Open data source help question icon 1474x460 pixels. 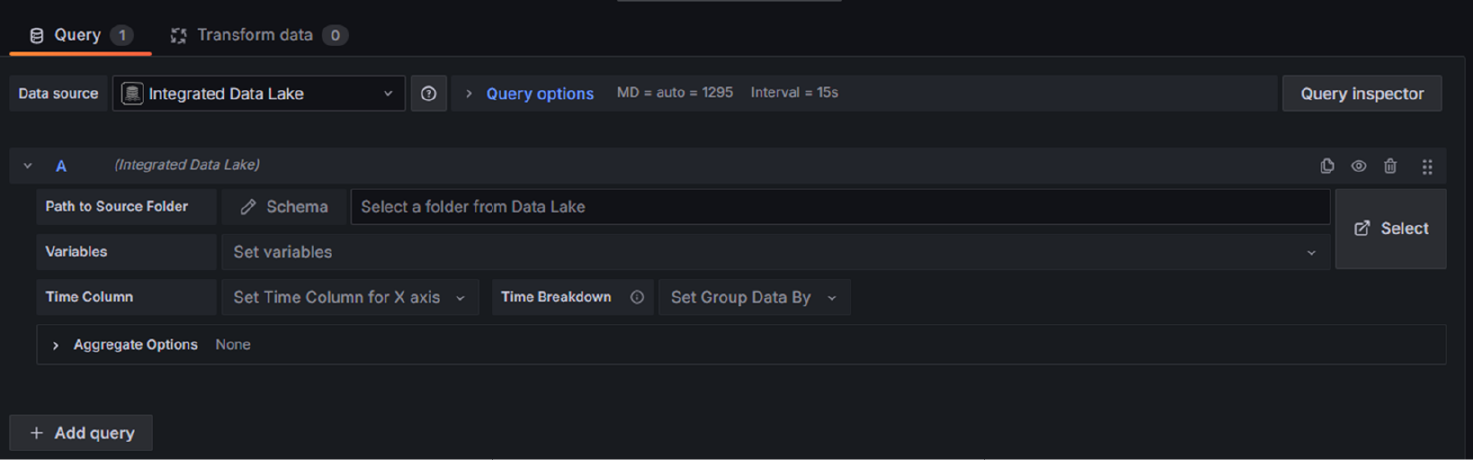tap(428, 93)
